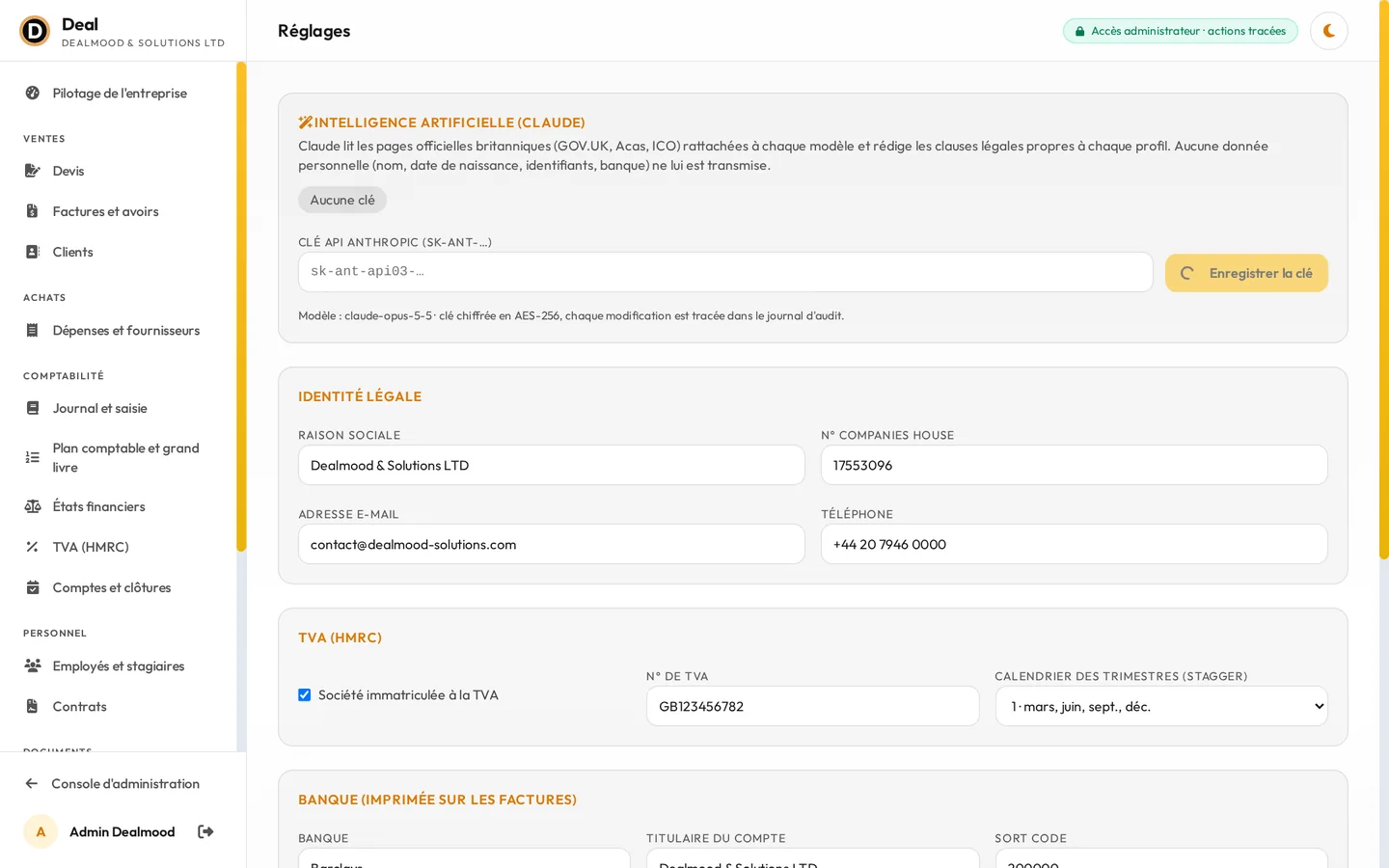Viewport: 1389px width, 868px height.
Task: Click the TVA (HMRC) percent icon
Action: click(32, 547)
